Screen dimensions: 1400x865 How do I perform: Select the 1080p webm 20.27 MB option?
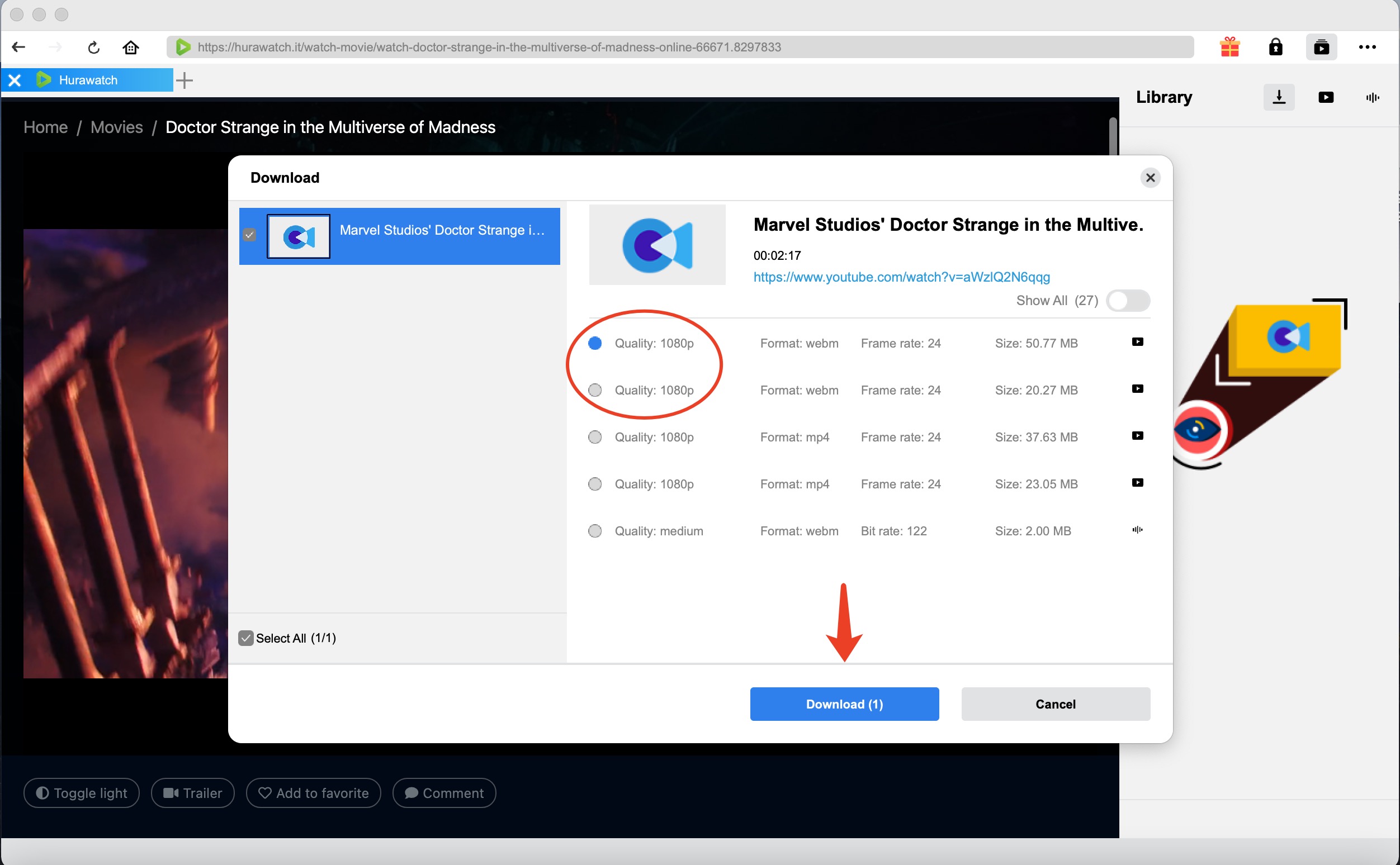(x=595, y=390)
